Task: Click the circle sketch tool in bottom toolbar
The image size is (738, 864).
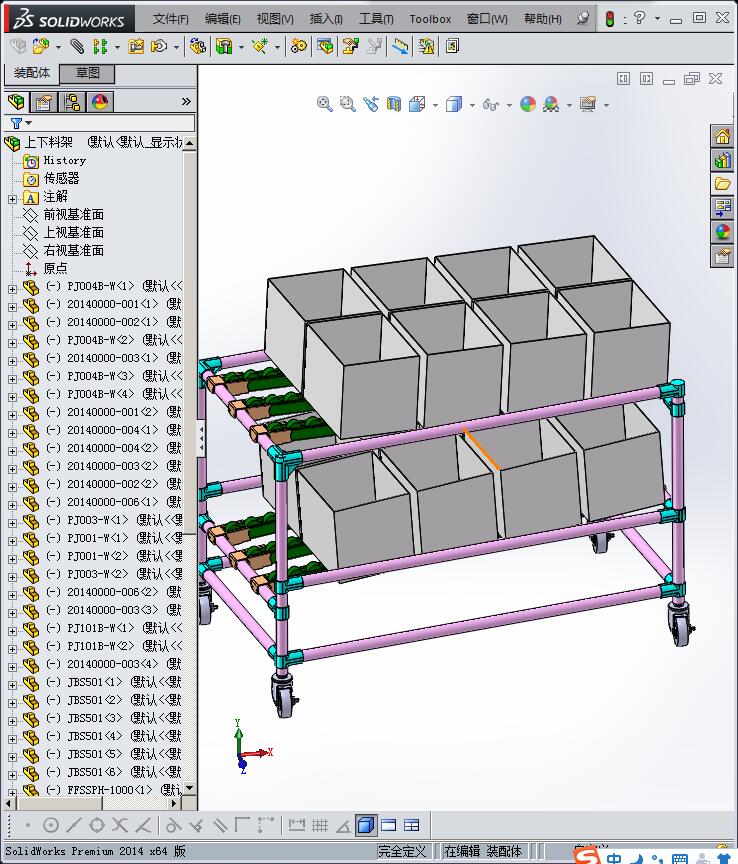Action: point(51,825)
